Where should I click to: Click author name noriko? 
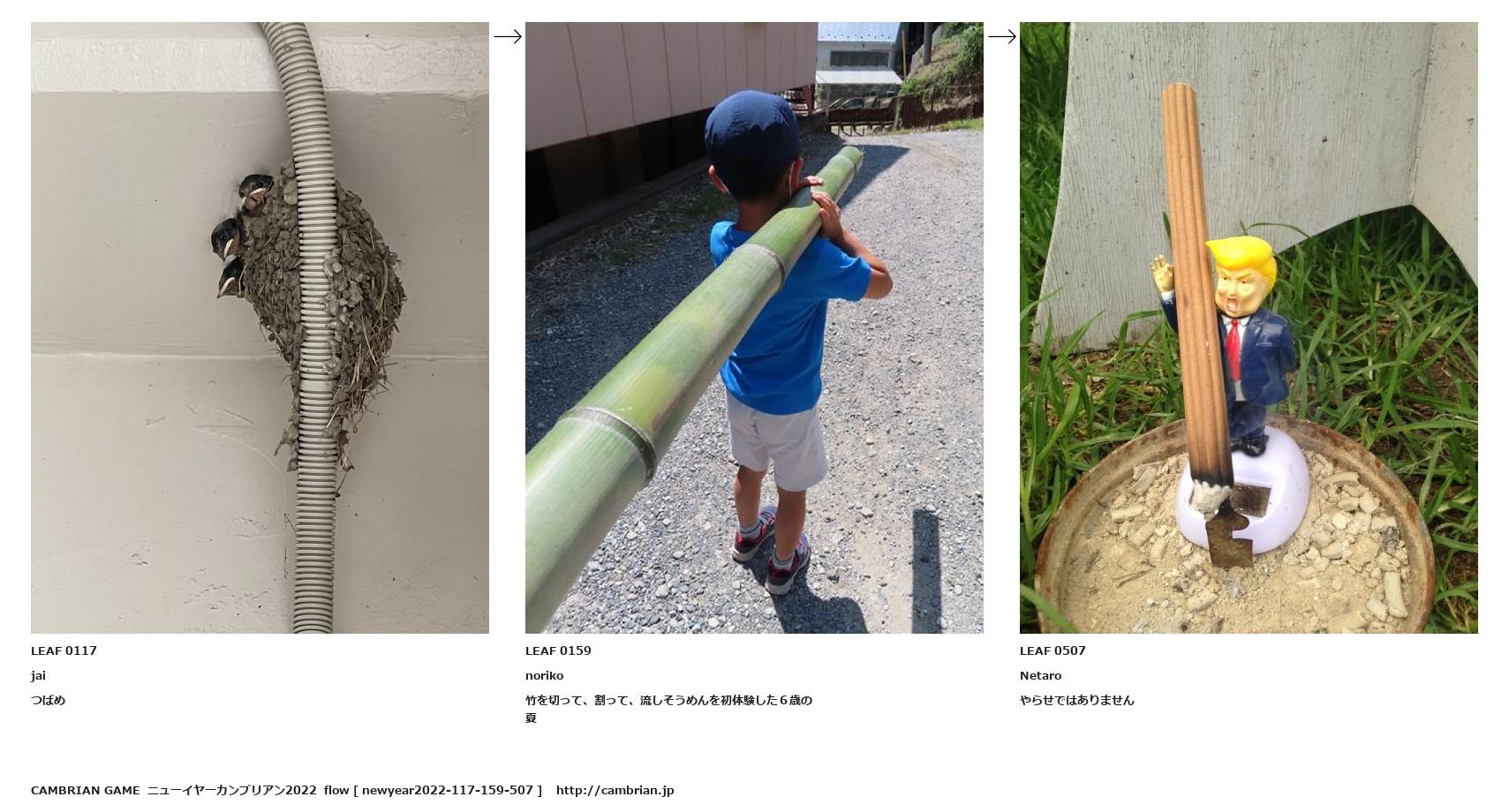click(544, 675)
